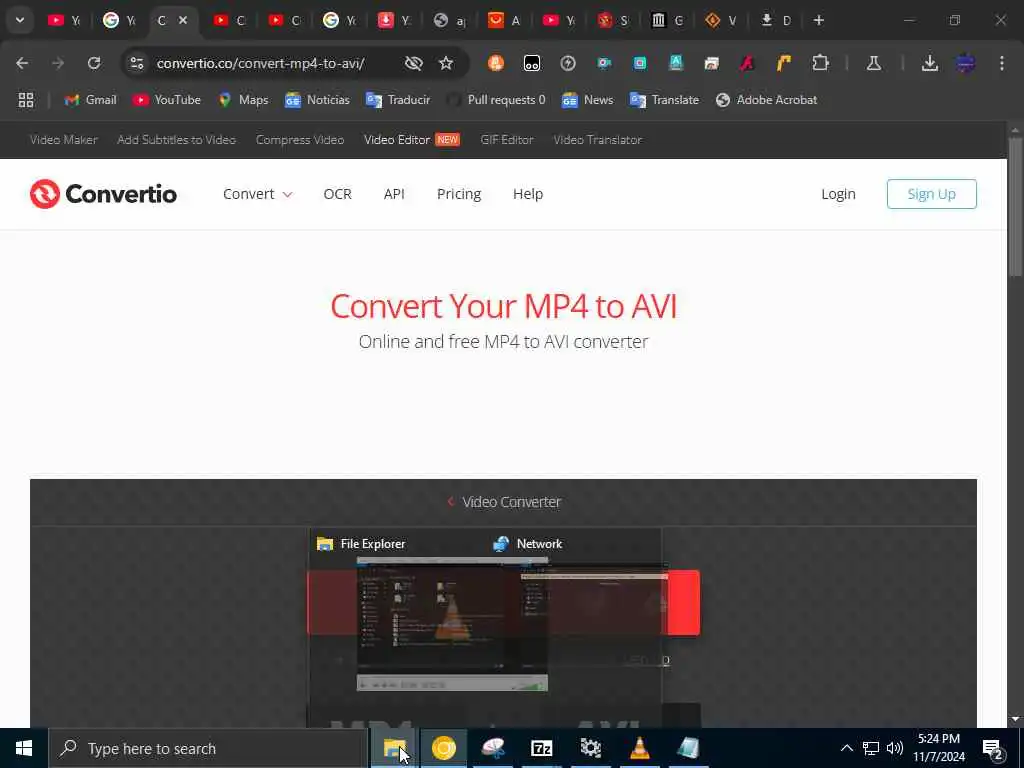Close the active Convertio tab
Screen dimensions: 1024x768
point(184,20)
